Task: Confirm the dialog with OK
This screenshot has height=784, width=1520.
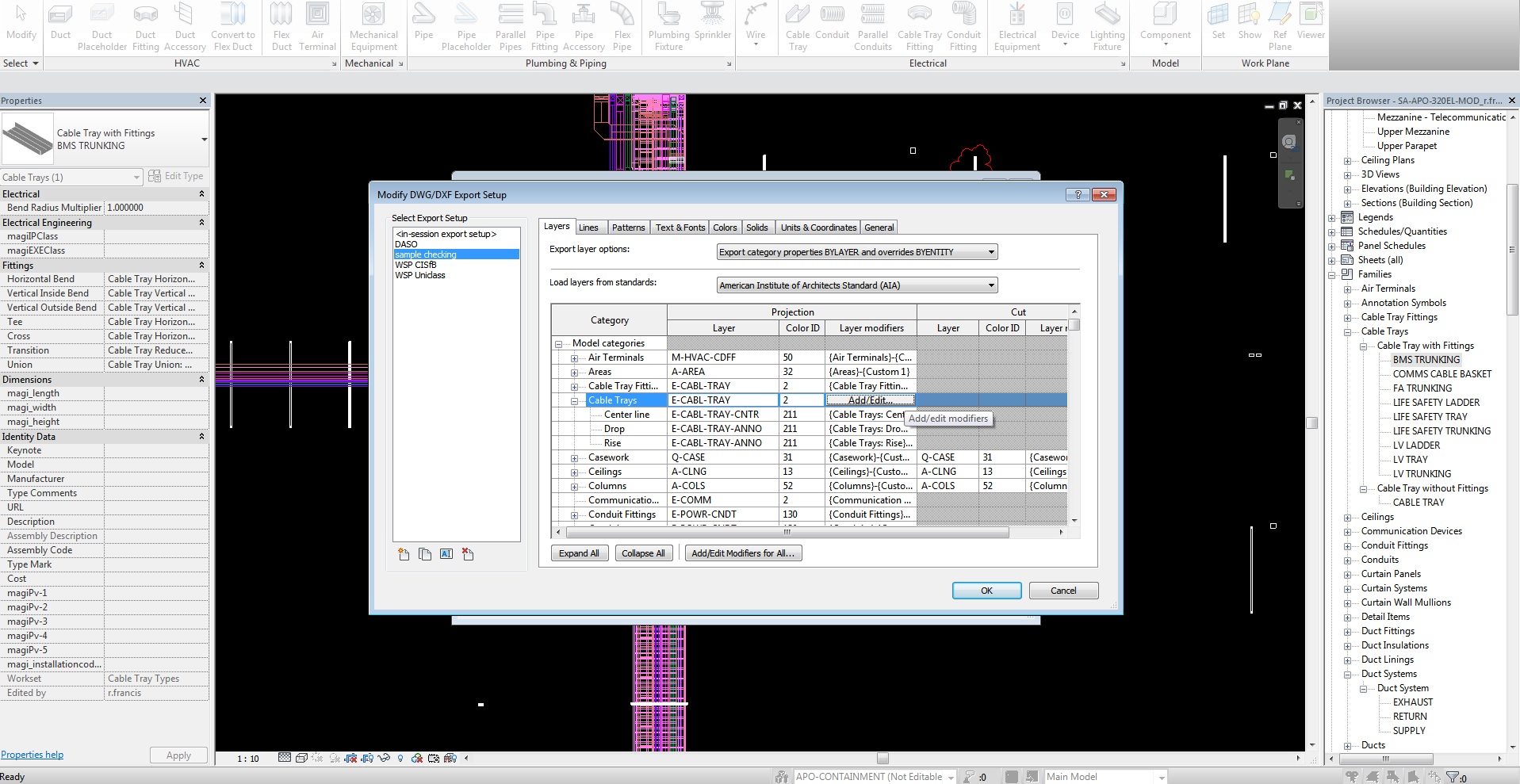Action: point(986,591)
